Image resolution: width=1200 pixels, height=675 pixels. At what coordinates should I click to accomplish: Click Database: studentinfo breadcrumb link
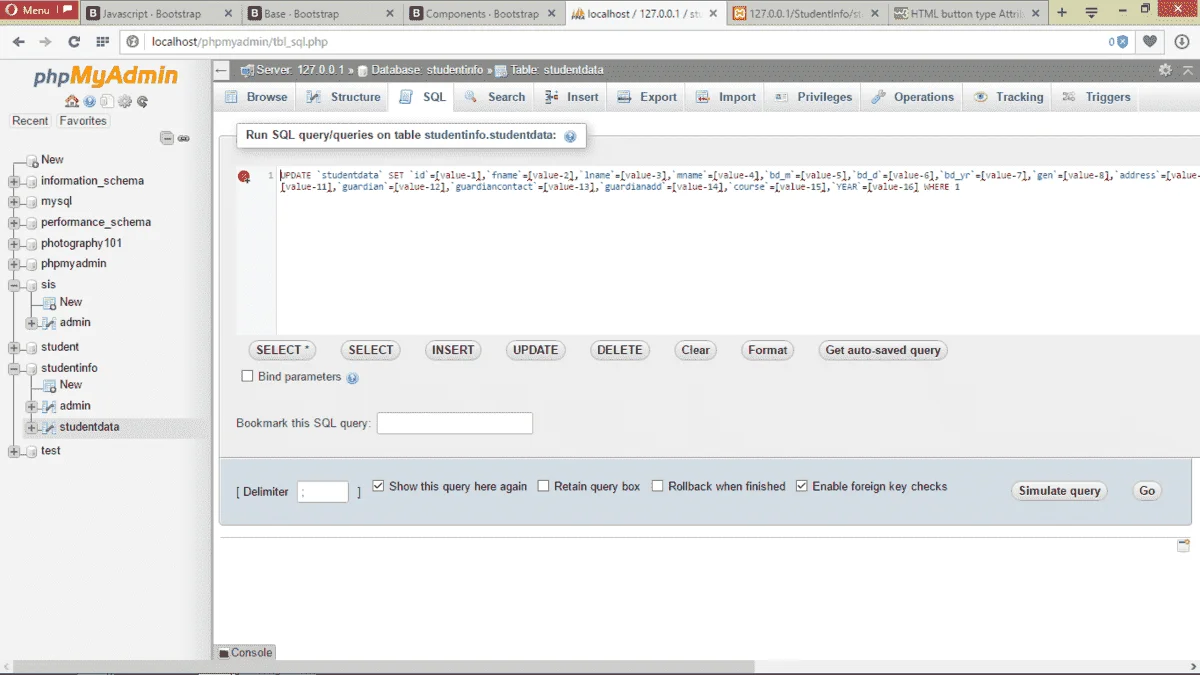(426, 70)
